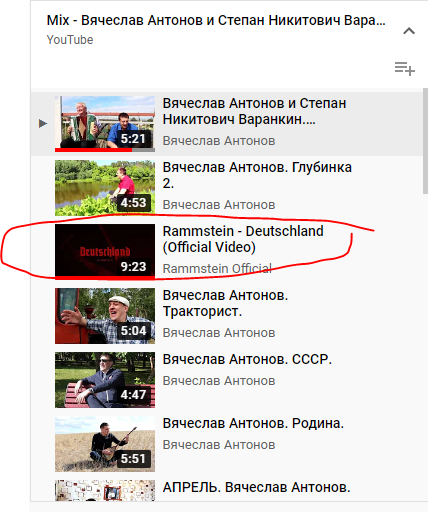This screenshot has width=428, height=512.
Task: Click the save playlist add icon
Action: [405, 69]
